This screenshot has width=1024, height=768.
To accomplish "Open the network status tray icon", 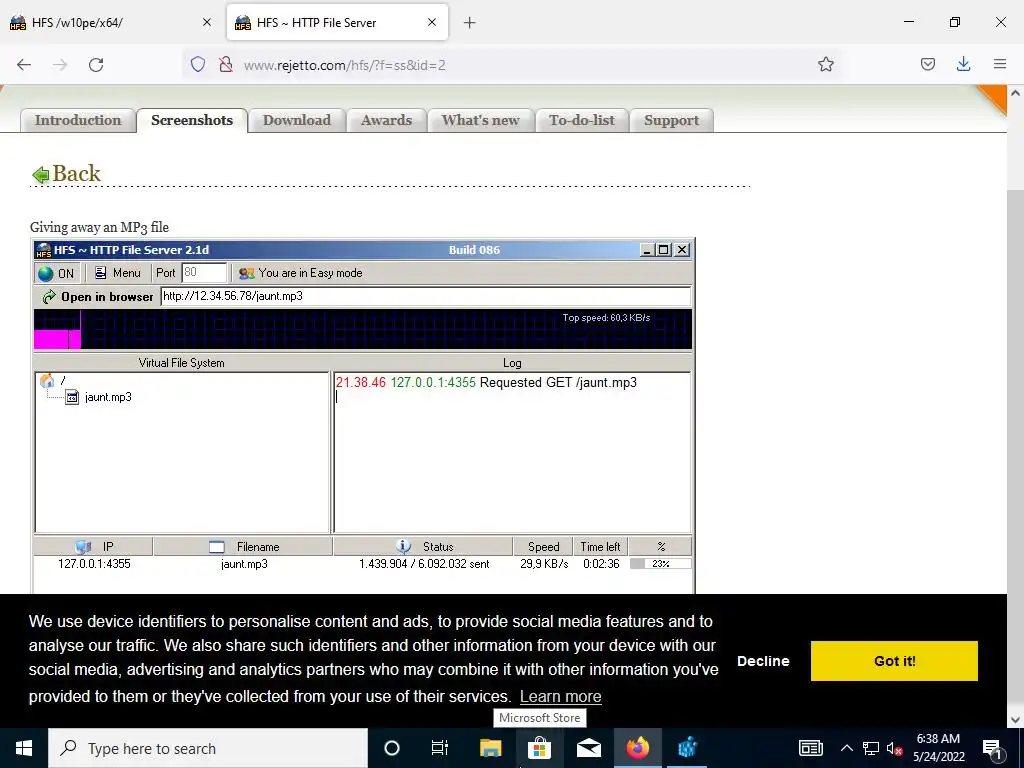I will point(871,748).
